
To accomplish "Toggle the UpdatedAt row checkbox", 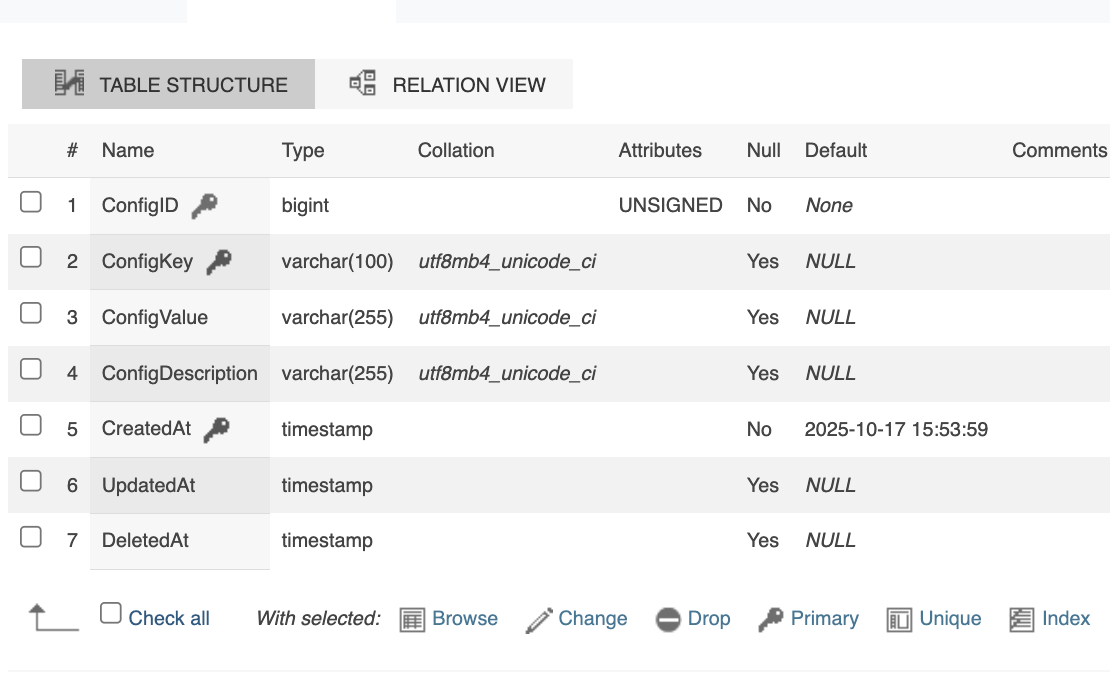I will click(x=31, y=481).
